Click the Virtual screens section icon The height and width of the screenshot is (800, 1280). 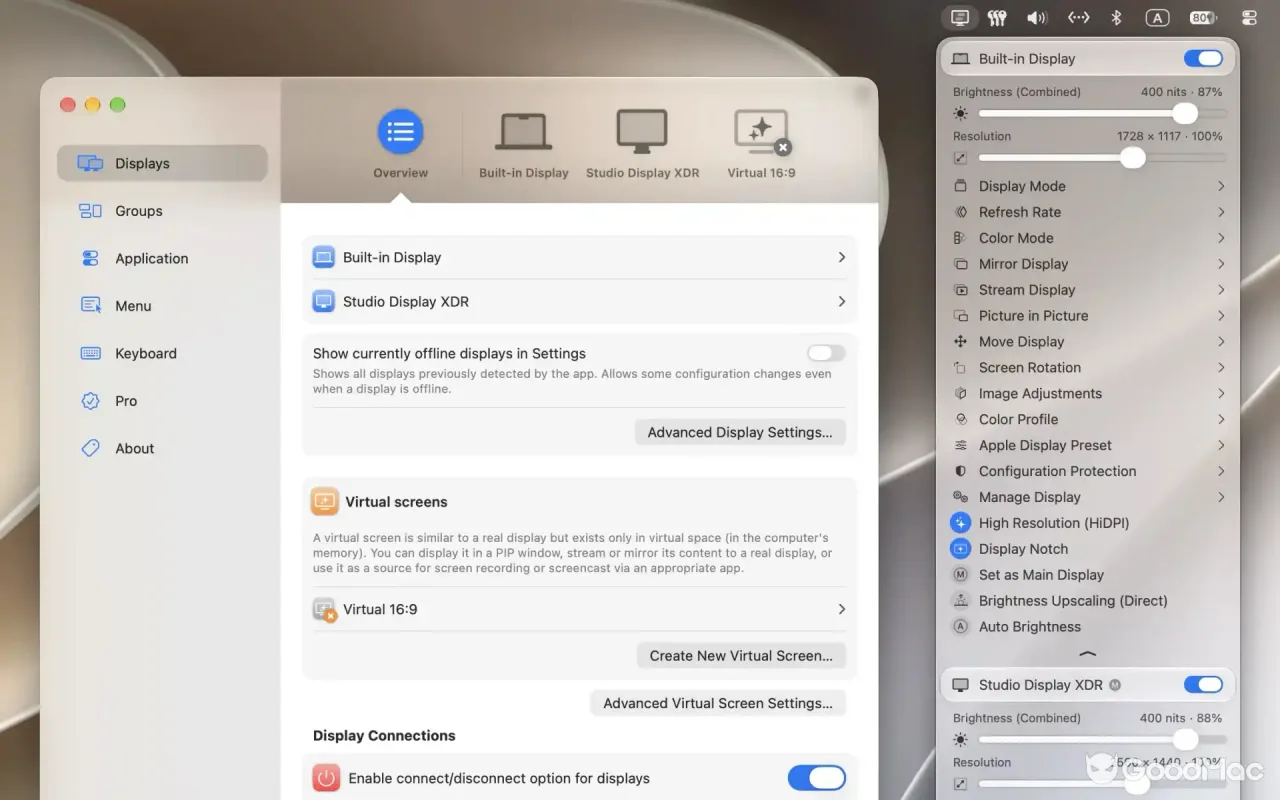[324, 501]
